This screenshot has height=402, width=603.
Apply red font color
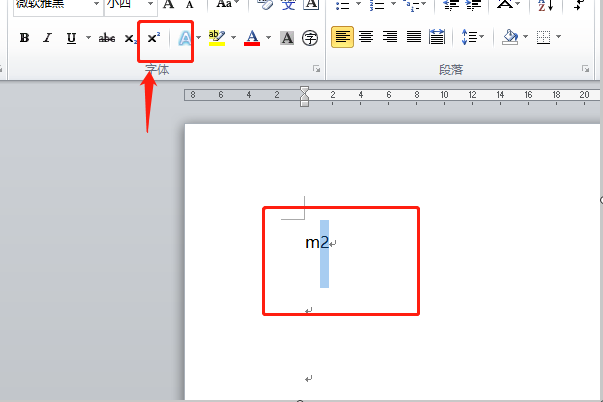[x=252, y=38]
